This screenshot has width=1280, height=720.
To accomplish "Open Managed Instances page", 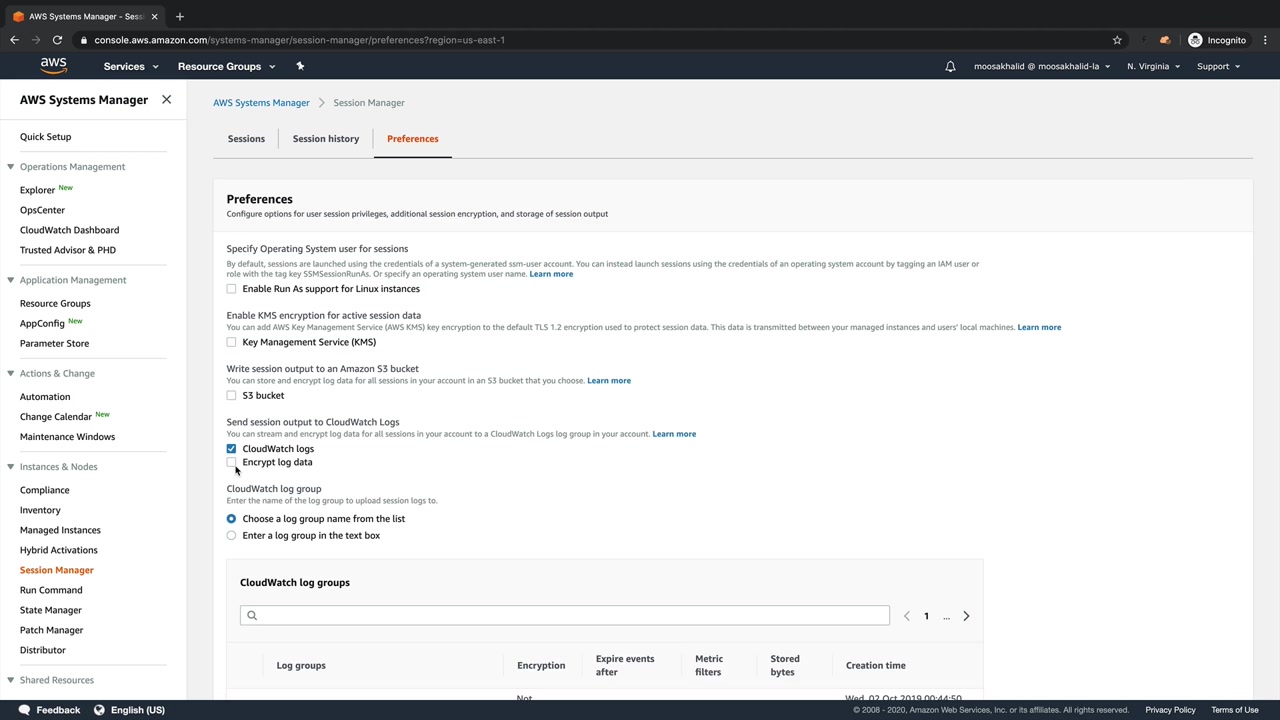I will [60, 530].
